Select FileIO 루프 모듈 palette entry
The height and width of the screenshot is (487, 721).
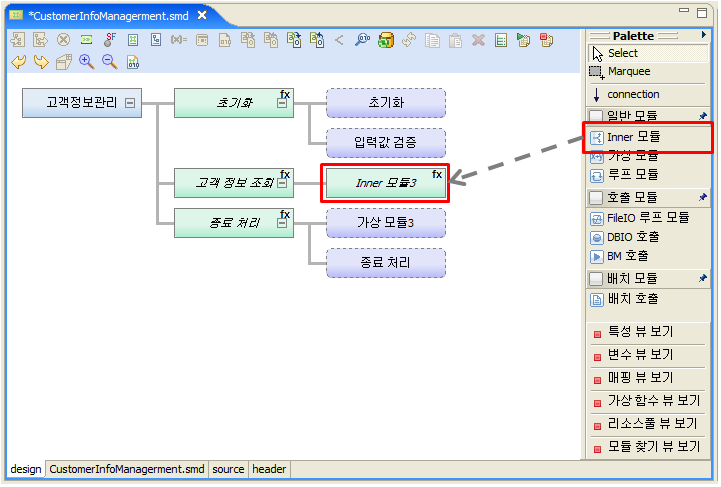click(x=648, y=218)
